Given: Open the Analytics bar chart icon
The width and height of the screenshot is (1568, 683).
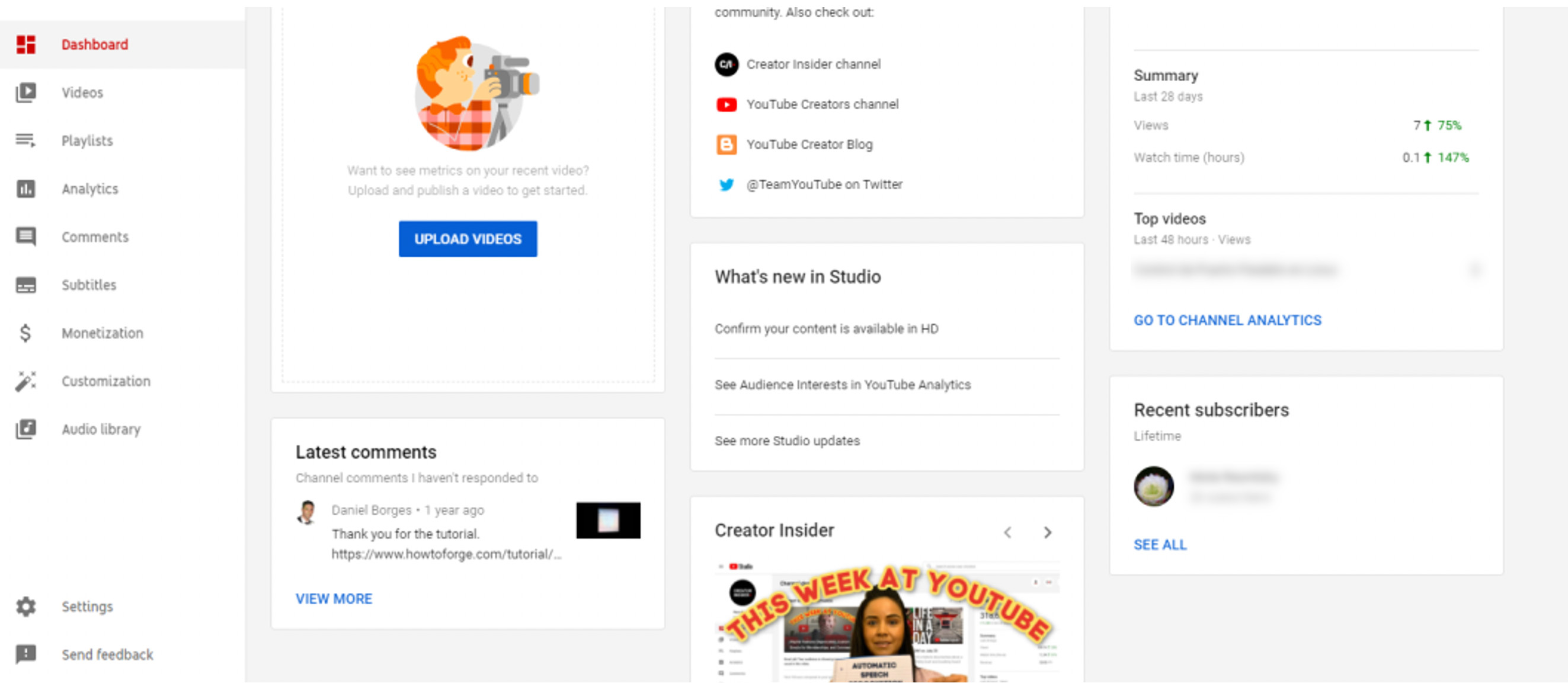Looking at the screenshot, I should click(x=25, y=189).
